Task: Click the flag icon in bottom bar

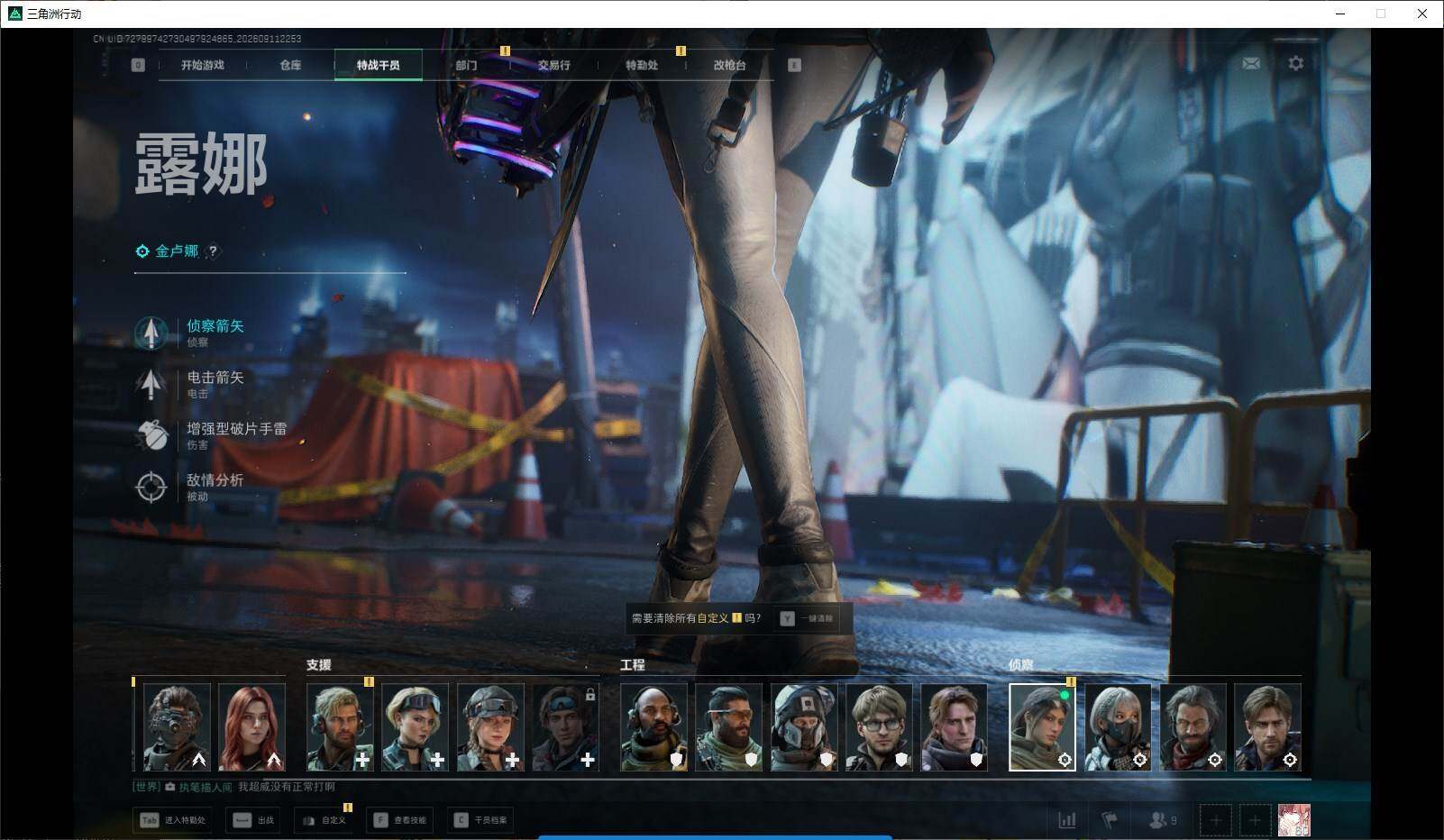Action: click(x=1110, y=820)
